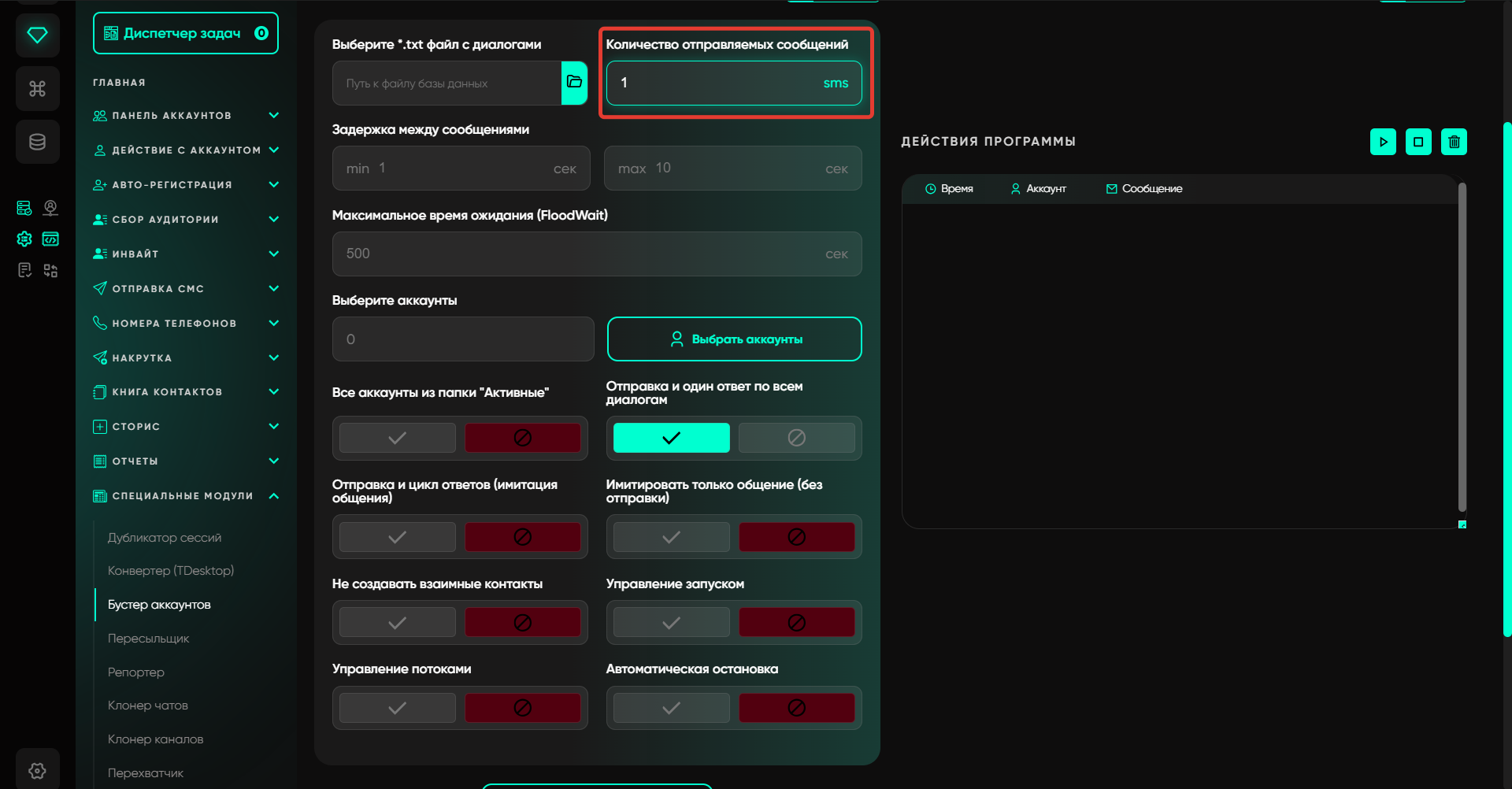The image size is (1512, 789).
Task: Start program actions with the play icon
Action: coord(1383,142)
